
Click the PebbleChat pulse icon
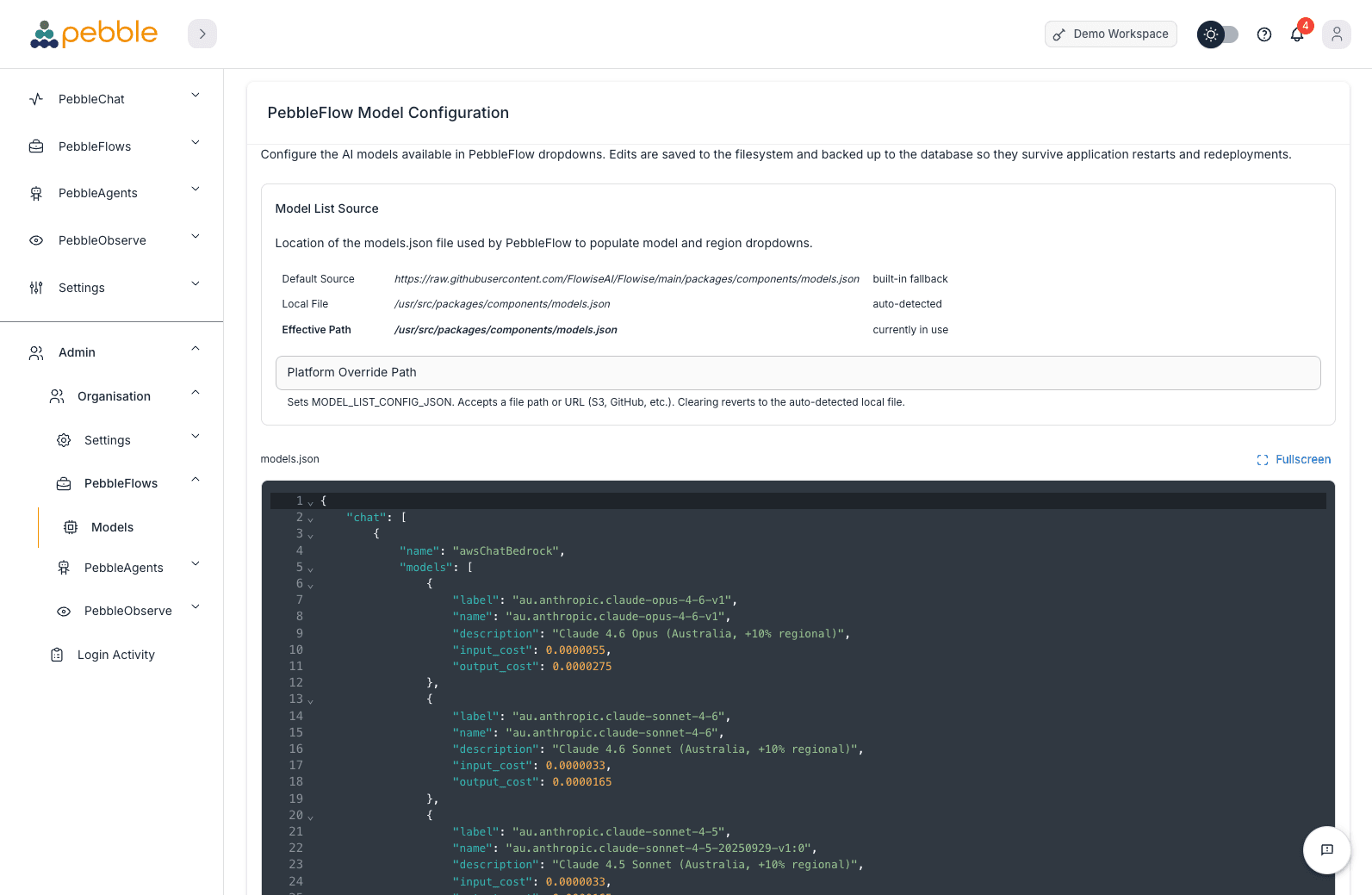coord(36,99)
